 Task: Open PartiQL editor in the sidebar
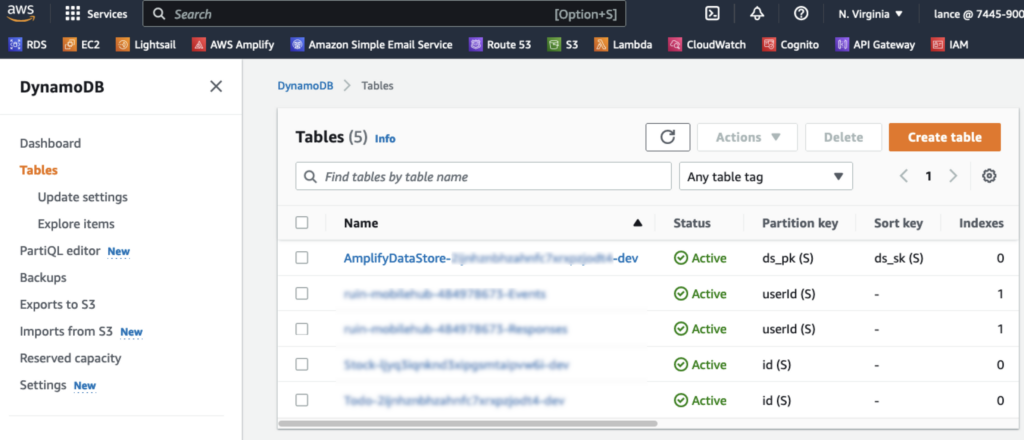click(x=60, y=251)
